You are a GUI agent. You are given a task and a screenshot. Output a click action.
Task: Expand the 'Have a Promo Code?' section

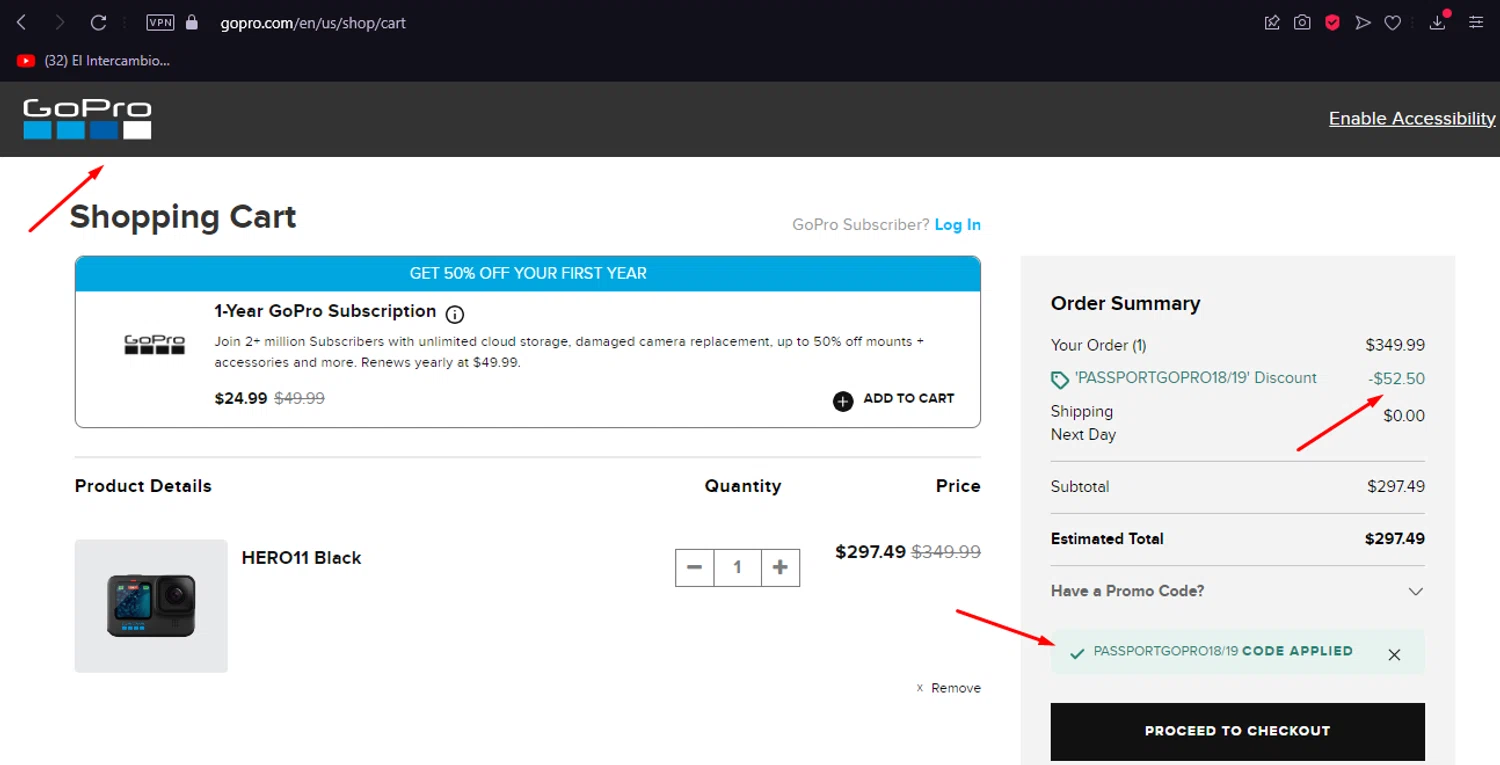[x=1415, y=591]
